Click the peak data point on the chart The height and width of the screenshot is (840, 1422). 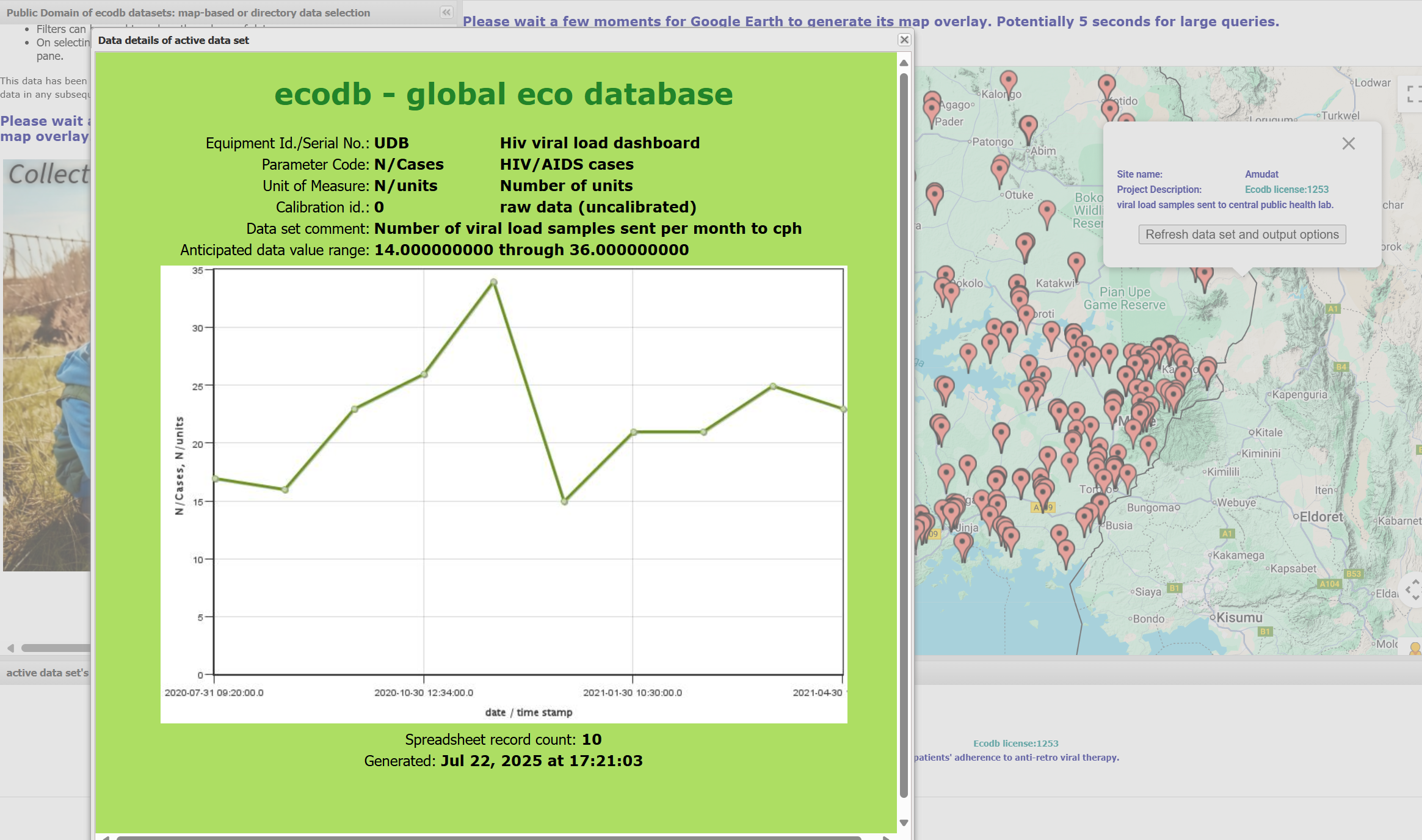[494, 282]
